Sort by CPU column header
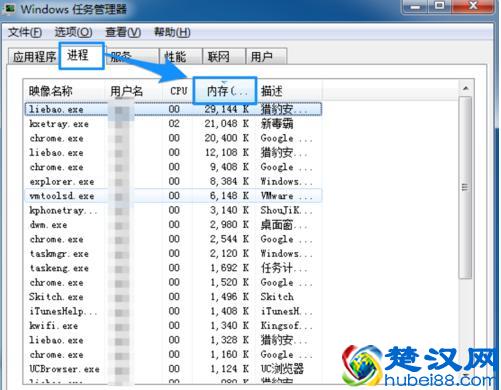 [178, 91]
